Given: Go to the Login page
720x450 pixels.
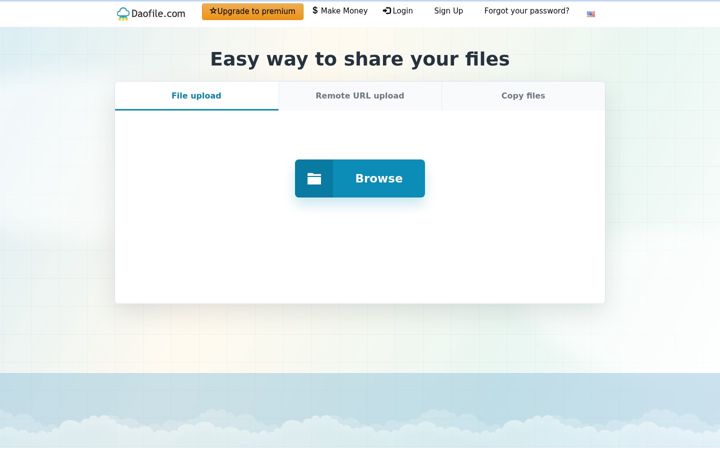Looking at the screenshot, I should 398,11.
